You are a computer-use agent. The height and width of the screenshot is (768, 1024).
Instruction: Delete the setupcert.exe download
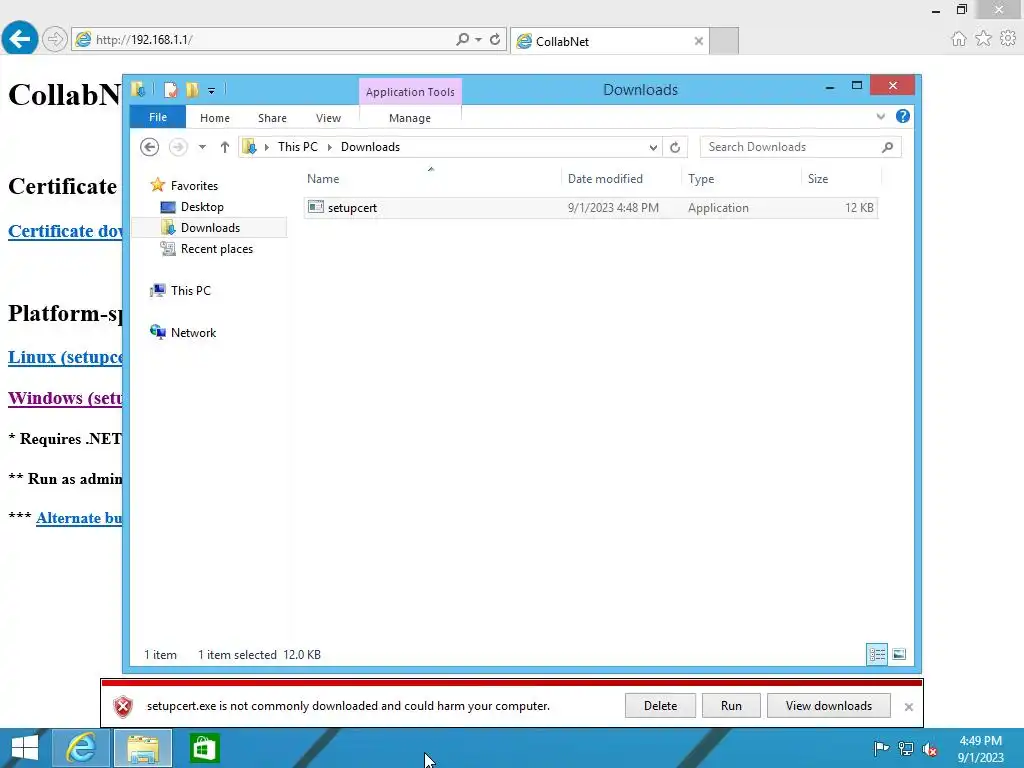(660, 706)
